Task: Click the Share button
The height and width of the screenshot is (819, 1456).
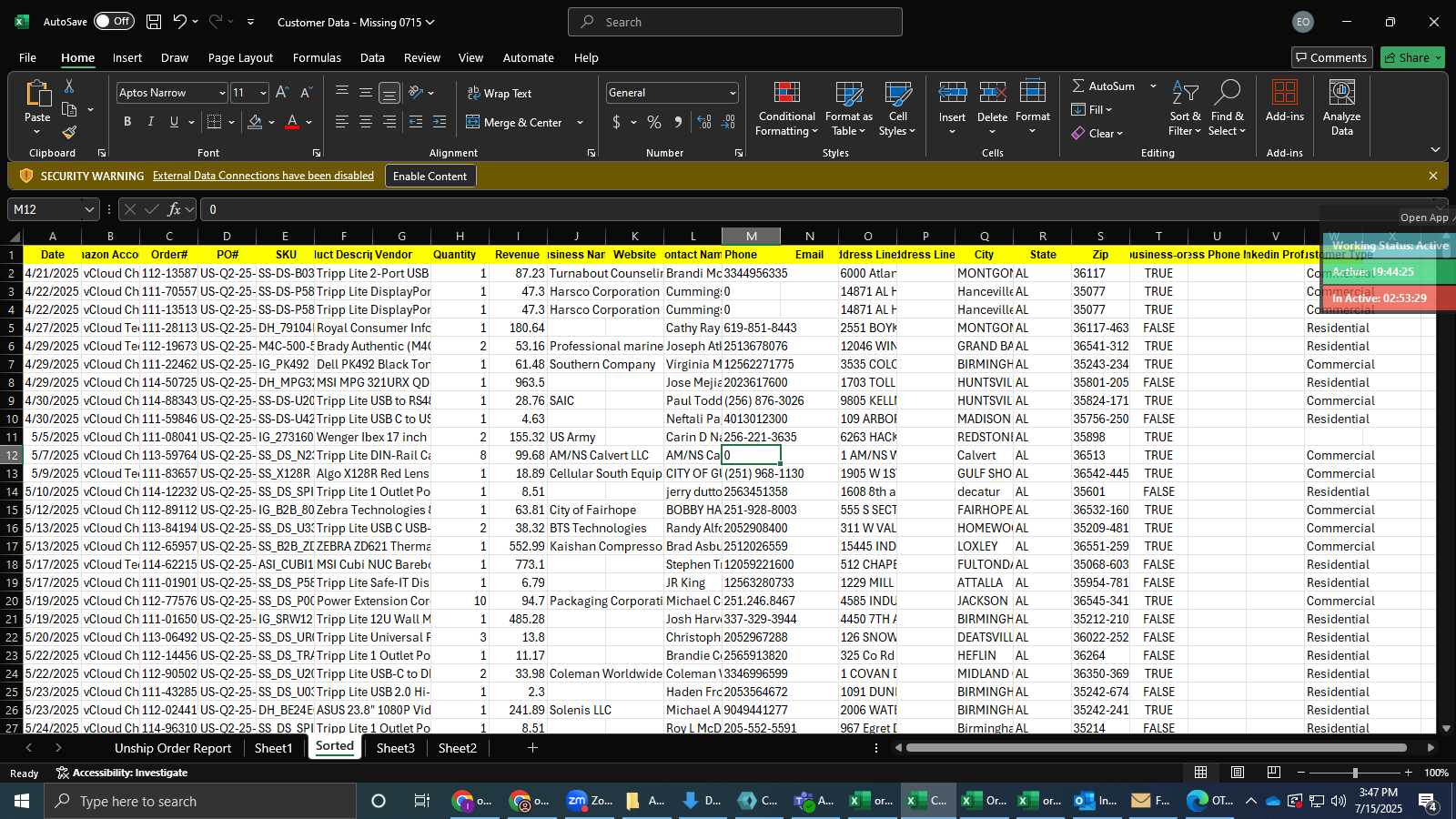Action: [1412, 57]
